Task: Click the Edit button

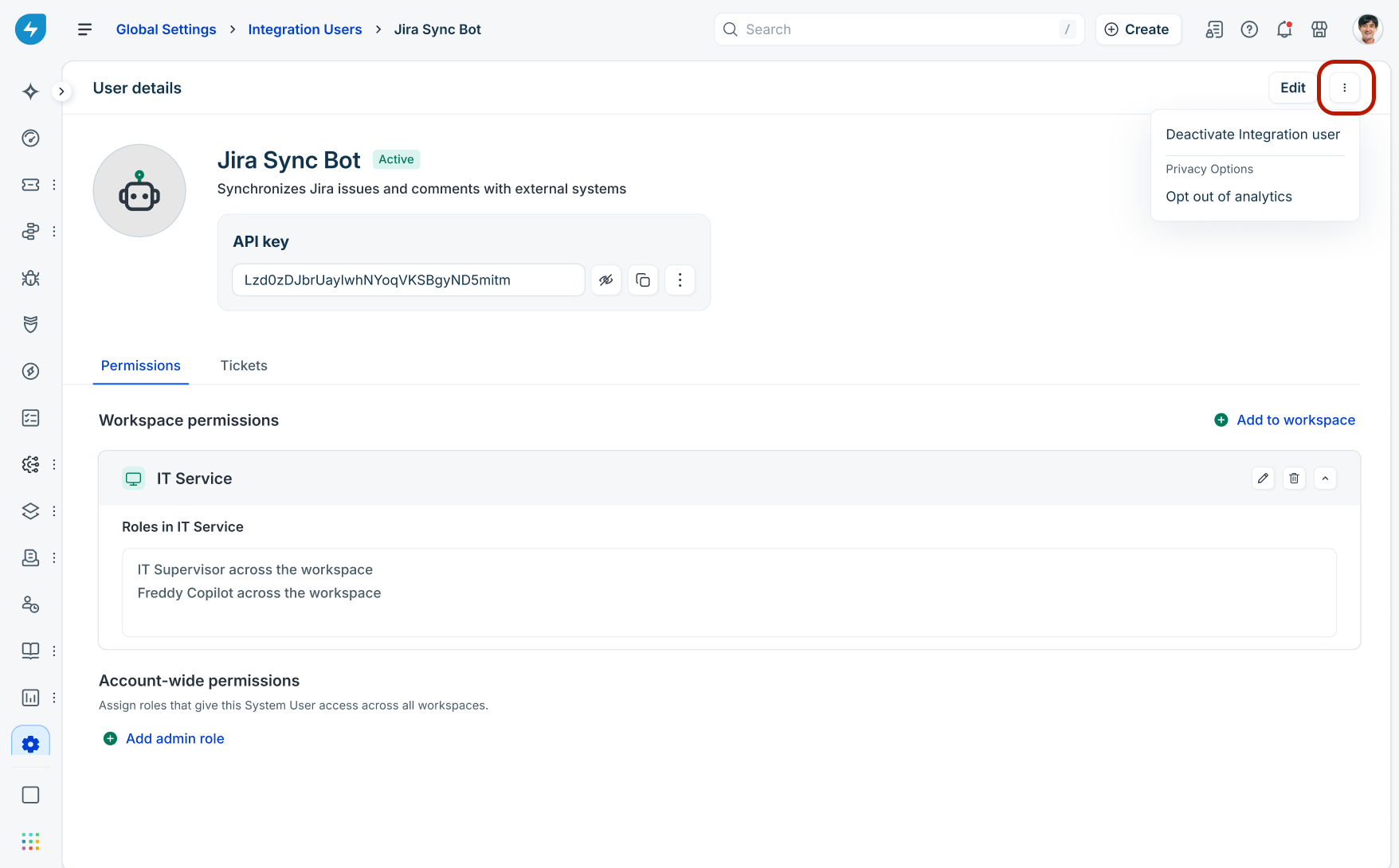Action: [x=1293, y=88]
